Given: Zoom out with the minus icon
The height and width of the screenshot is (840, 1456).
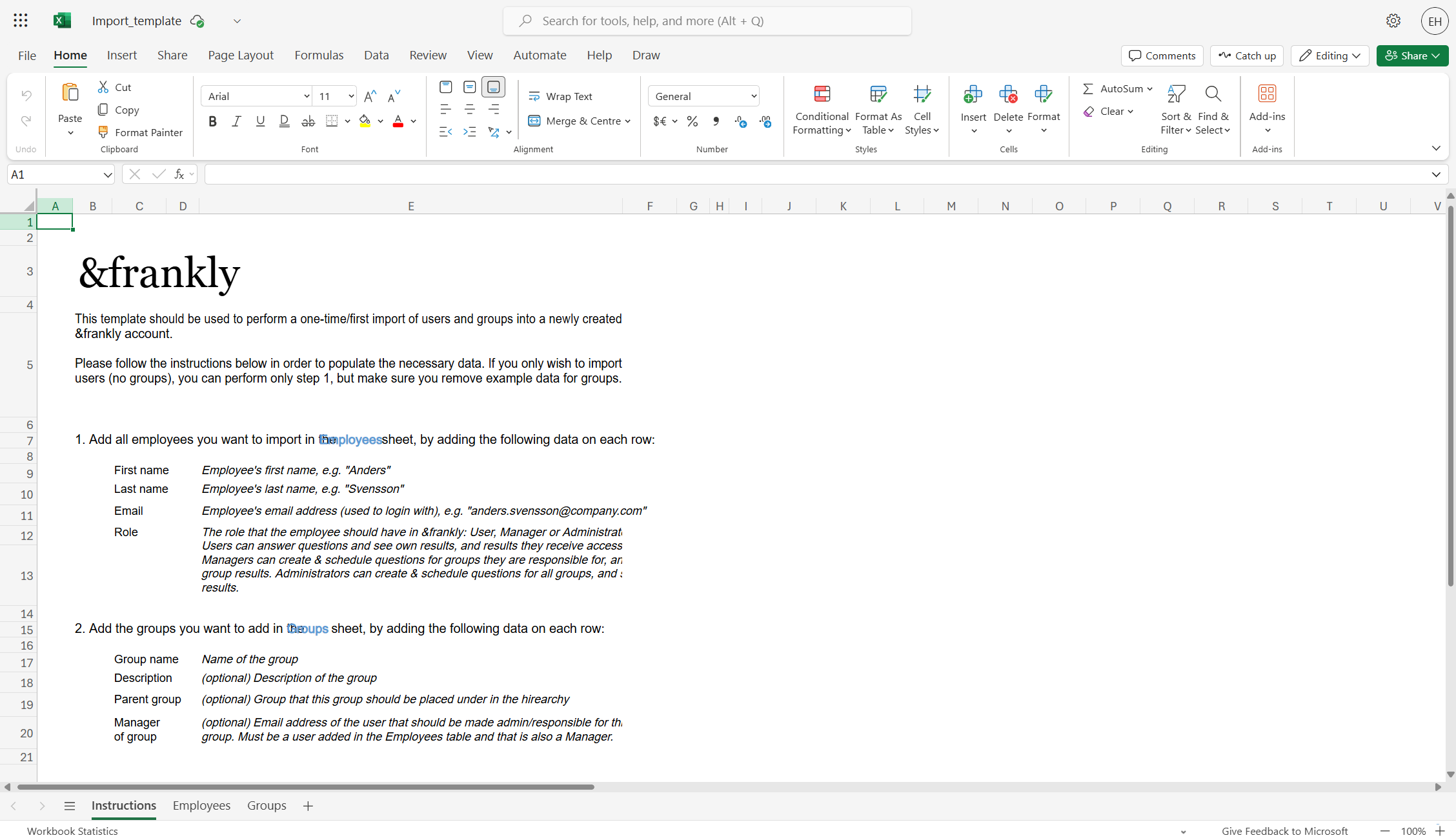Looking at the screenshot, I should click(1385, 831).
